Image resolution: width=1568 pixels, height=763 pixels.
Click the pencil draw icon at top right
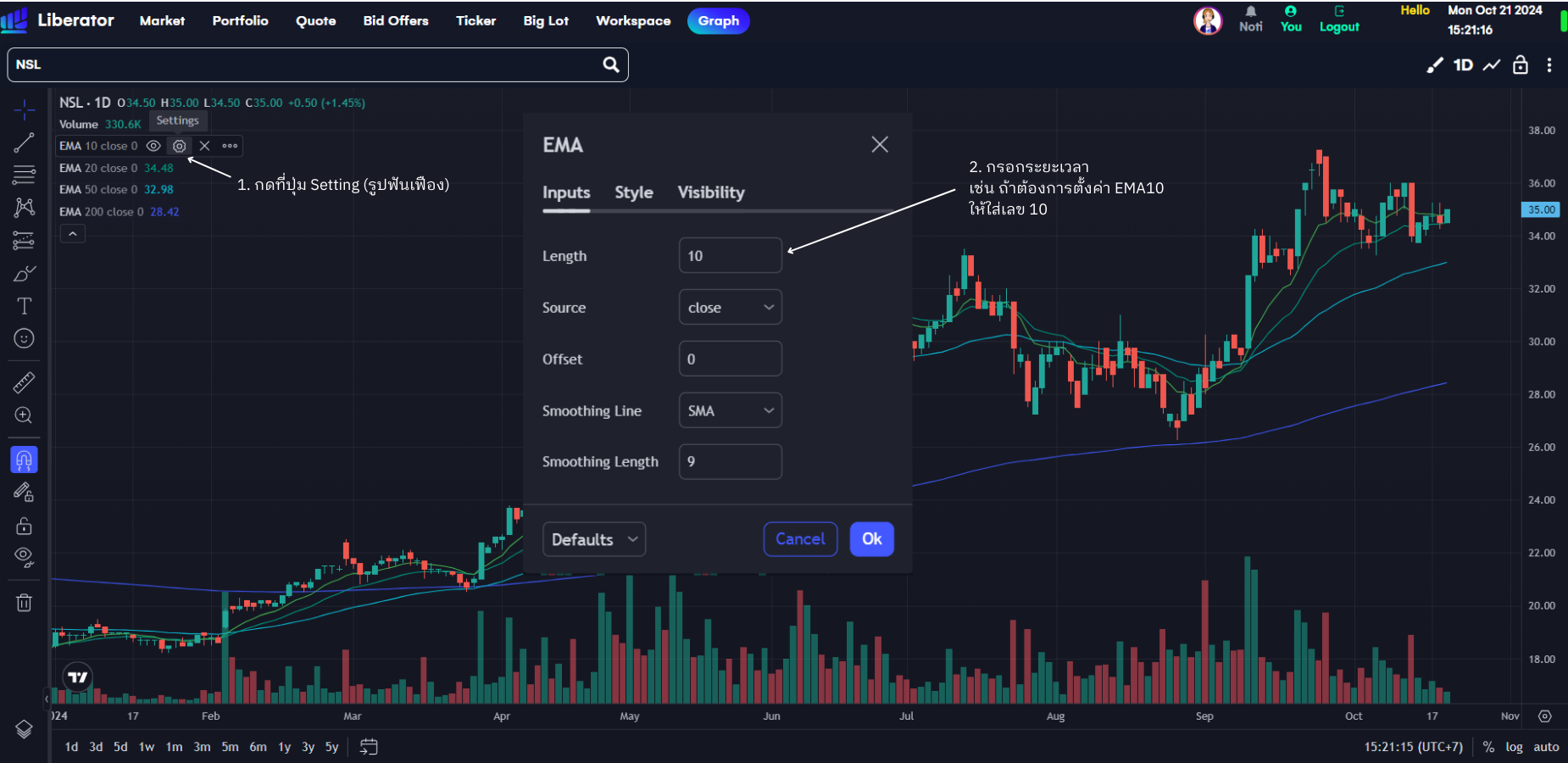pos(1434,64)
